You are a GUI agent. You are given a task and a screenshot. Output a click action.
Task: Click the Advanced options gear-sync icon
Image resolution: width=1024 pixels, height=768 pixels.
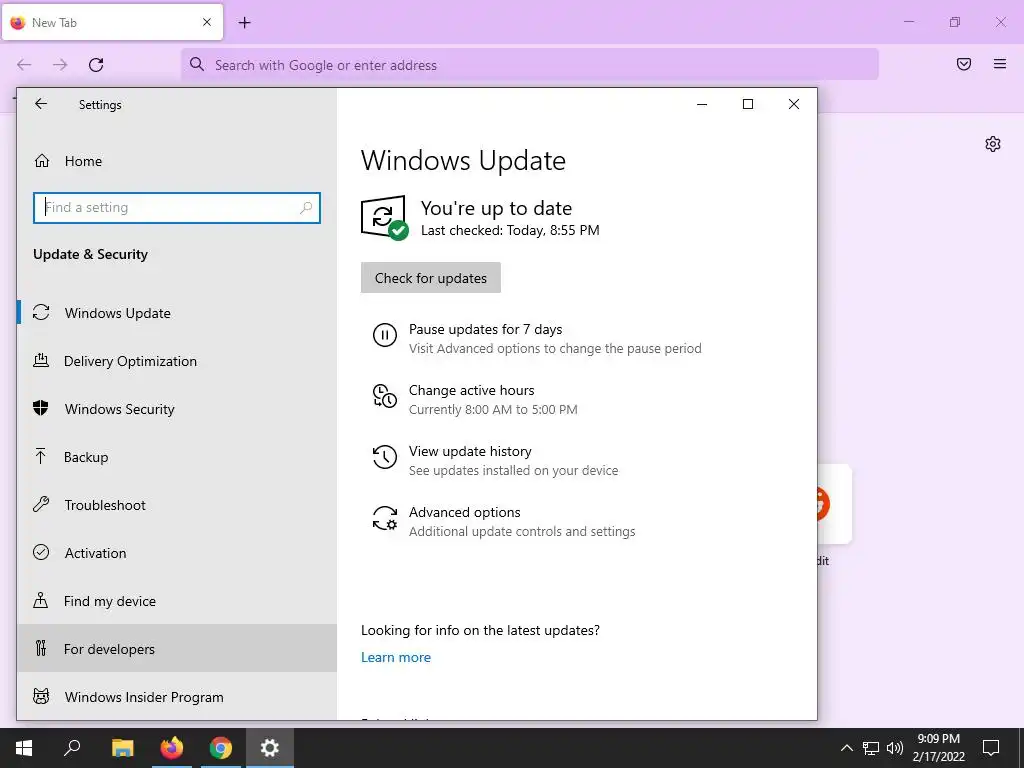(x=385, y=518)
